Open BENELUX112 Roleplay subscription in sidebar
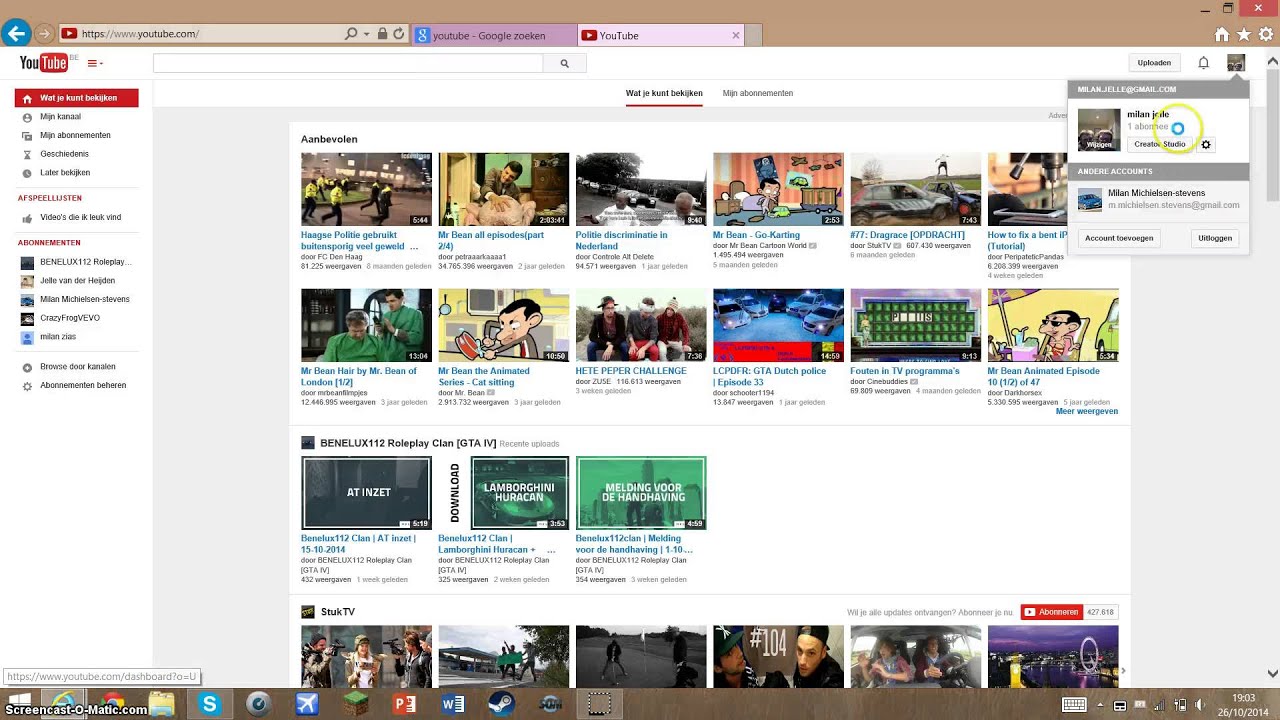 (x=76, y=262)
